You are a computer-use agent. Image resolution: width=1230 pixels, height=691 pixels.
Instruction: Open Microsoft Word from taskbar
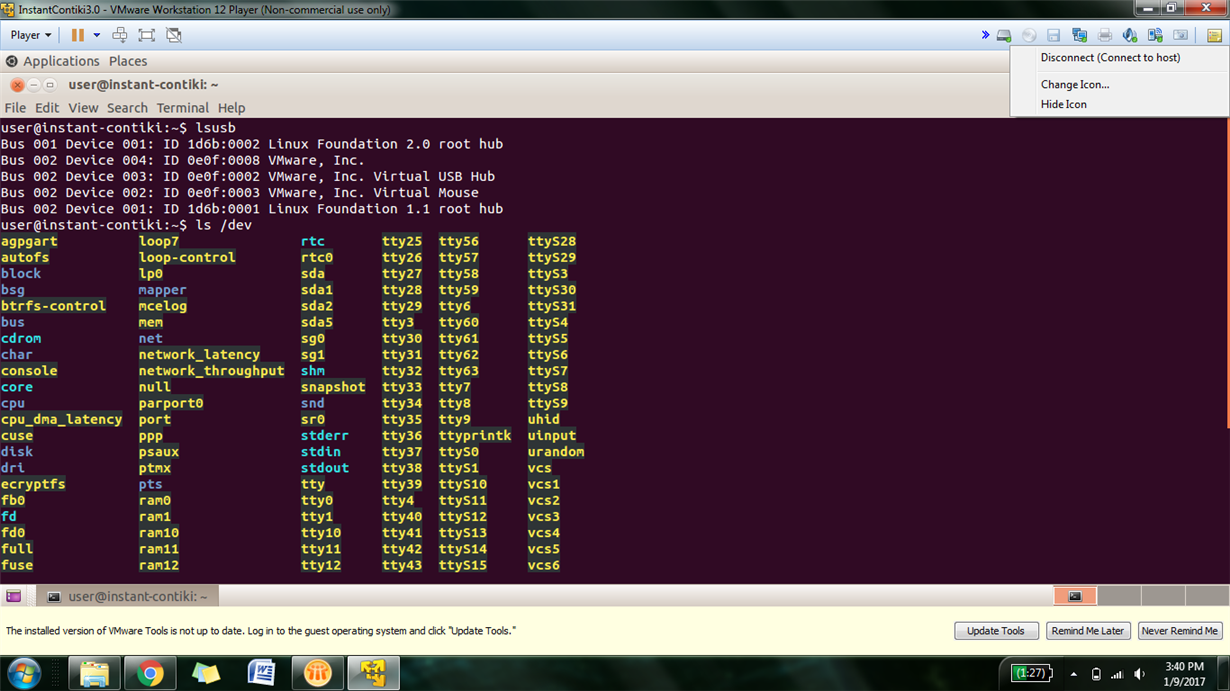[262, 673]
